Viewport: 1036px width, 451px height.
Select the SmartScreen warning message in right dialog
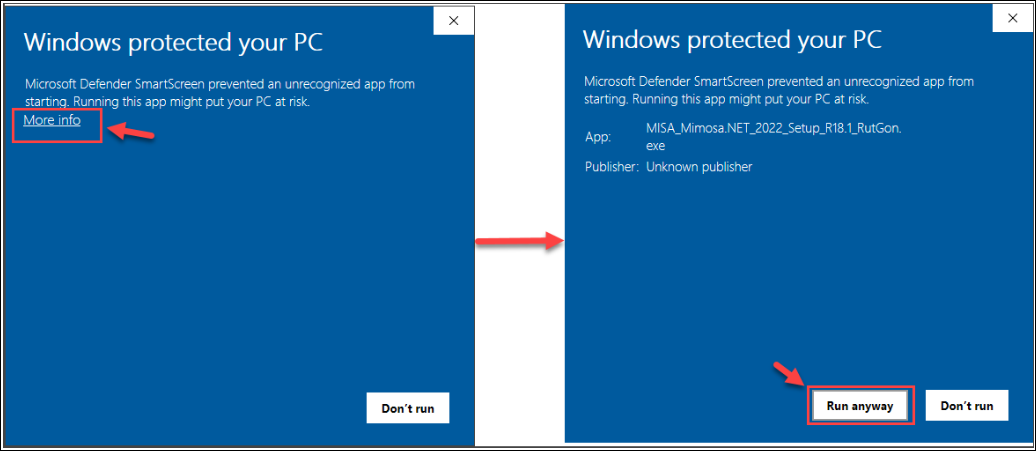(779, 90)
